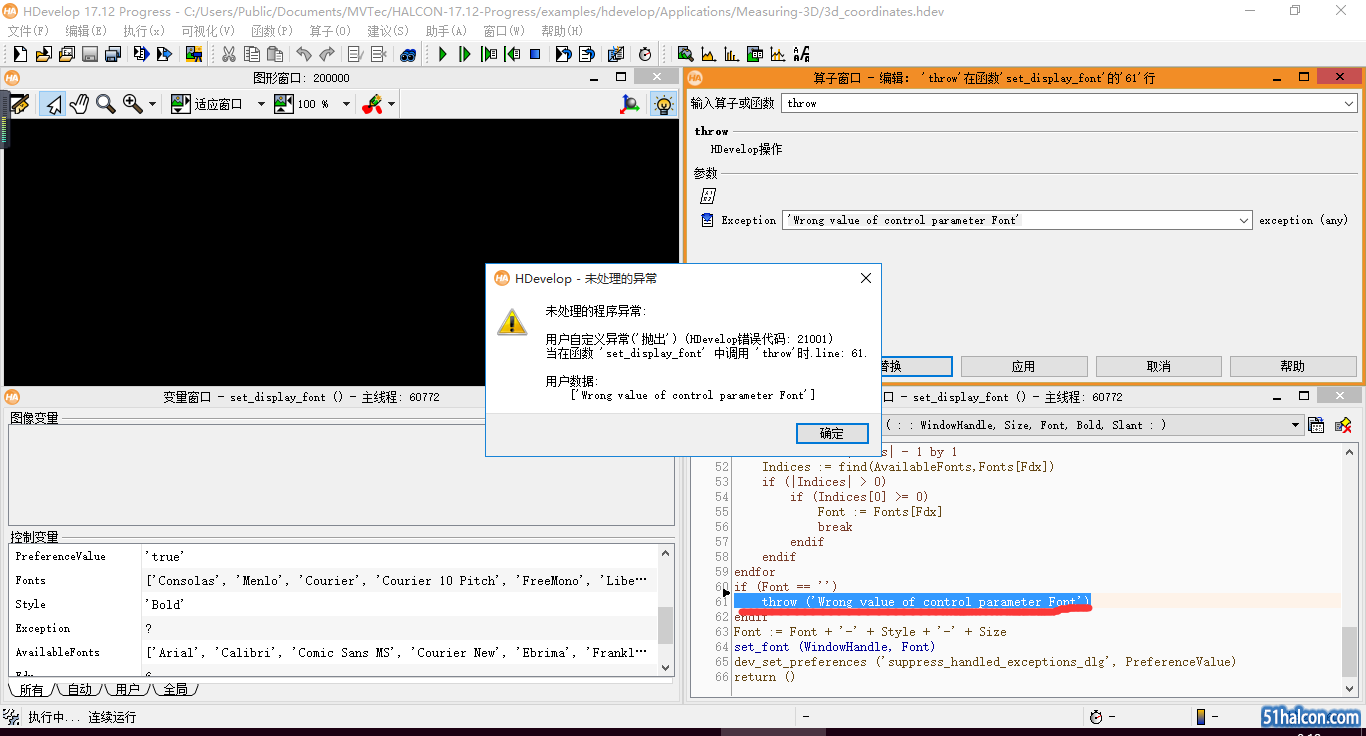Viewport: 1366px width, 736px height.
Task: Click the warning triangle in exception dialog
Action: 512,321
